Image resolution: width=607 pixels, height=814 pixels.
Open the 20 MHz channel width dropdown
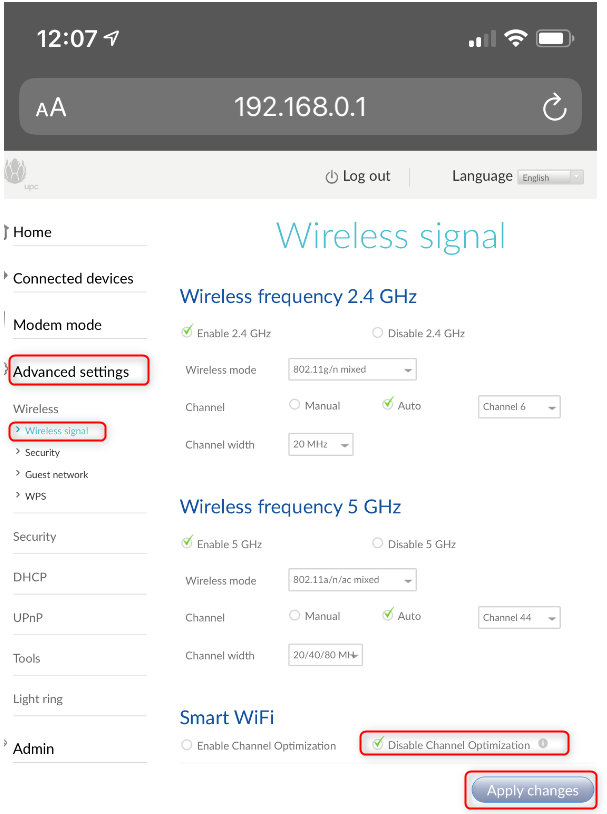point(322,444)
